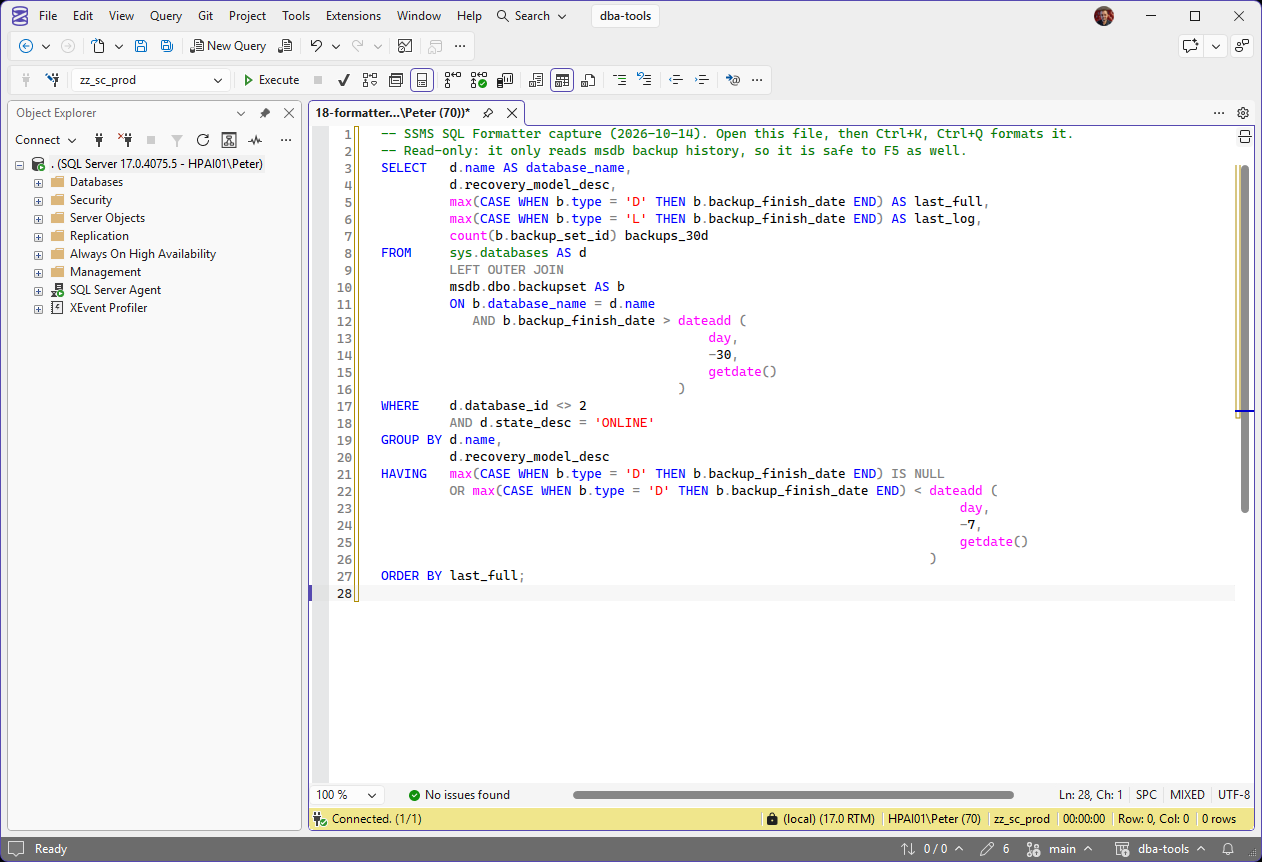Click the Execute button

click(270, 80)
